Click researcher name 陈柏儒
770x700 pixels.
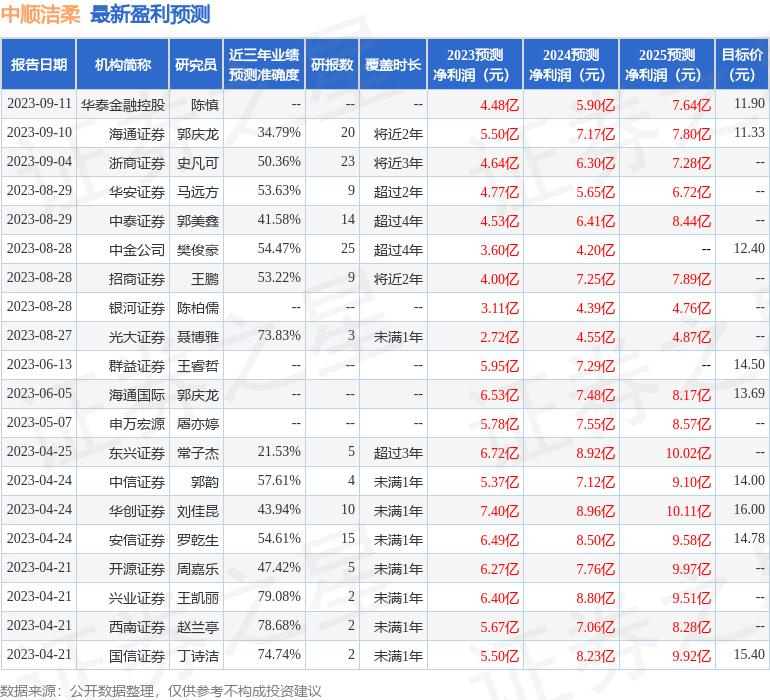pos(197,308)
